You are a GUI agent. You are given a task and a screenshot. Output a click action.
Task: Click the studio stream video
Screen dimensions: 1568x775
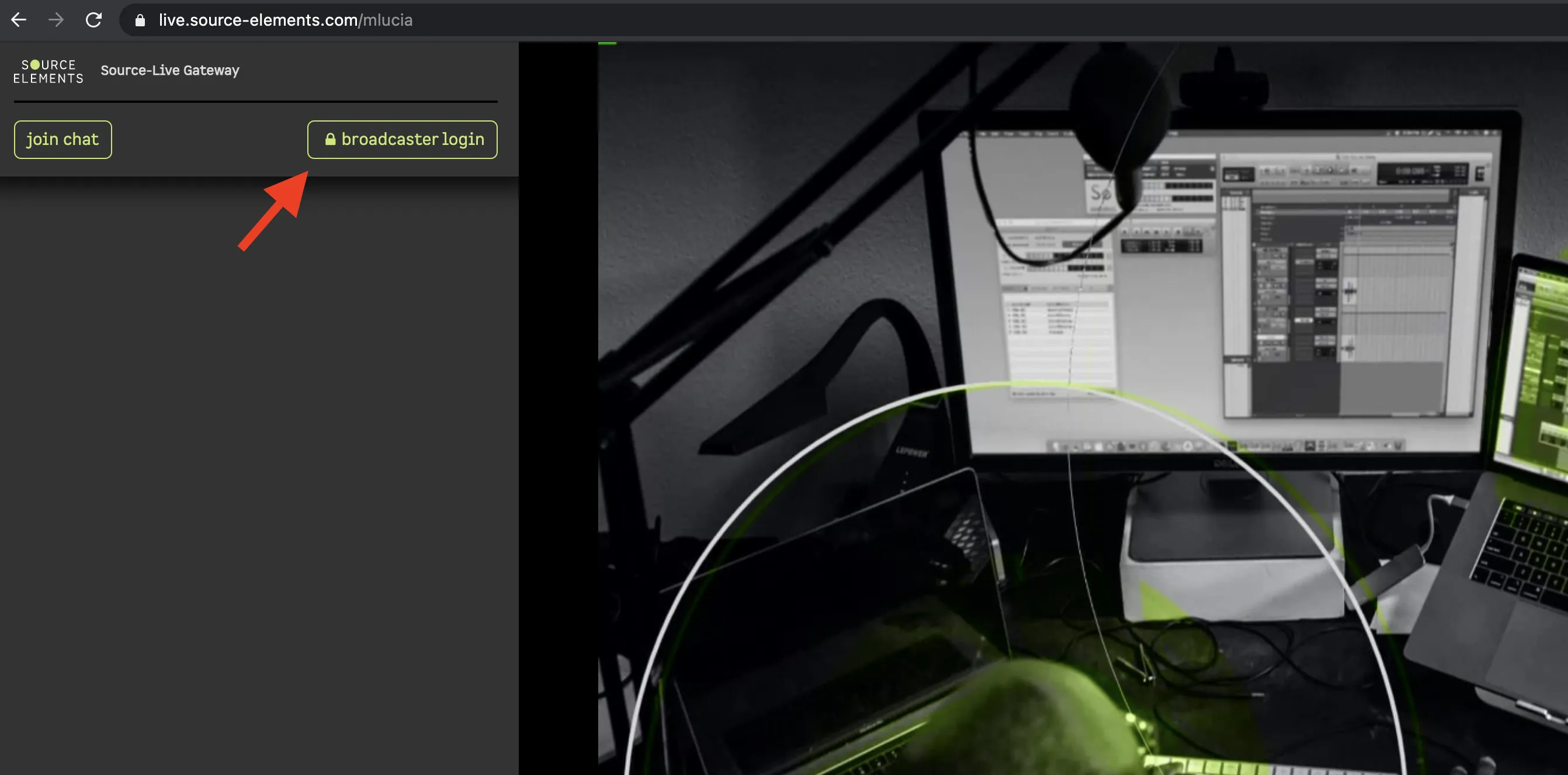[x=1083, y=409]
